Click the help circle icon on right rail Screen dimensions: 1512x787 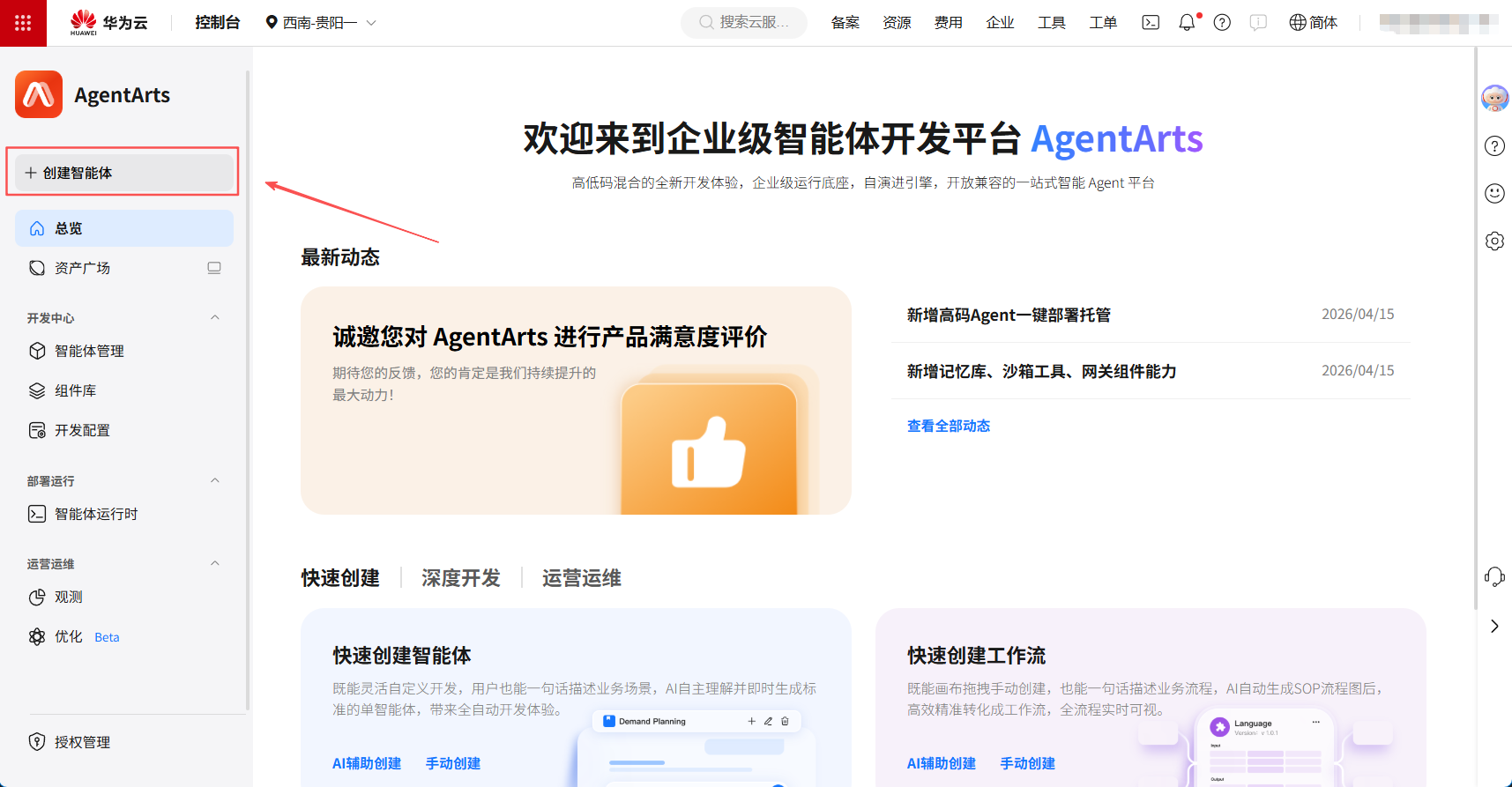pyautogui.click(x=1494, y=146)
